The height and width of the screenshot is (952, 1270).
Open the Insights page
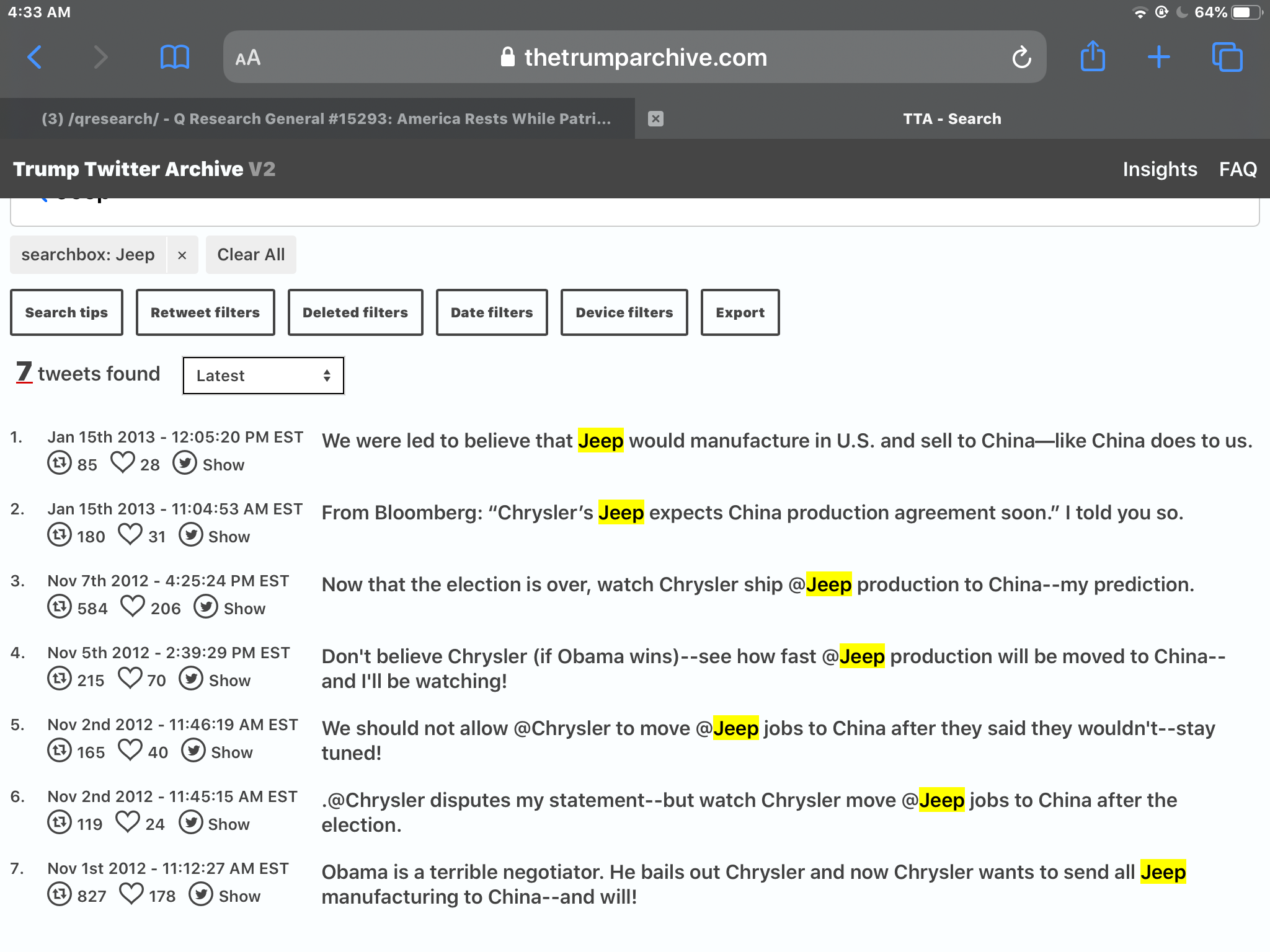point(1160,169)
